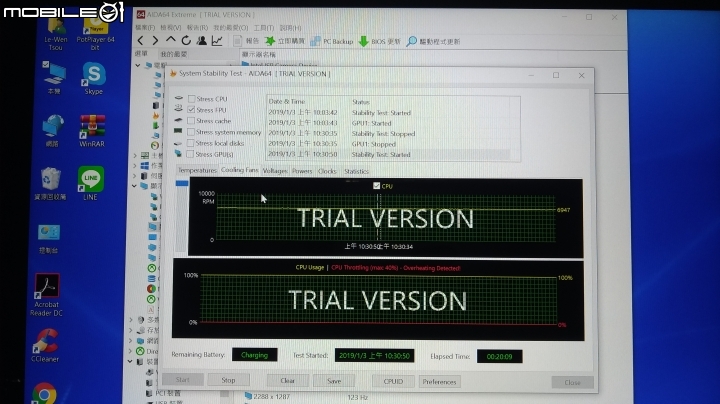
Task: Click the Elapsed Time field
Action: tap(499, 356)
